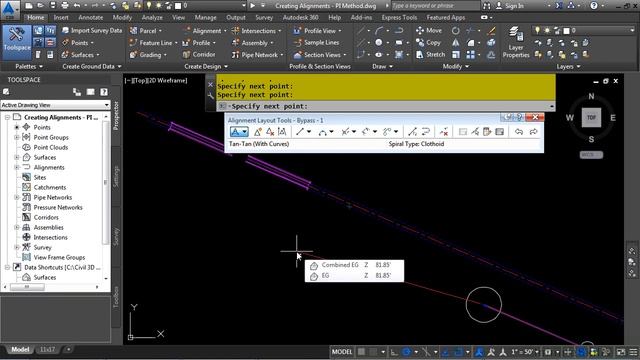Expand the Draw panel
The image size is (640, 360).
click(x=382, y=67)
